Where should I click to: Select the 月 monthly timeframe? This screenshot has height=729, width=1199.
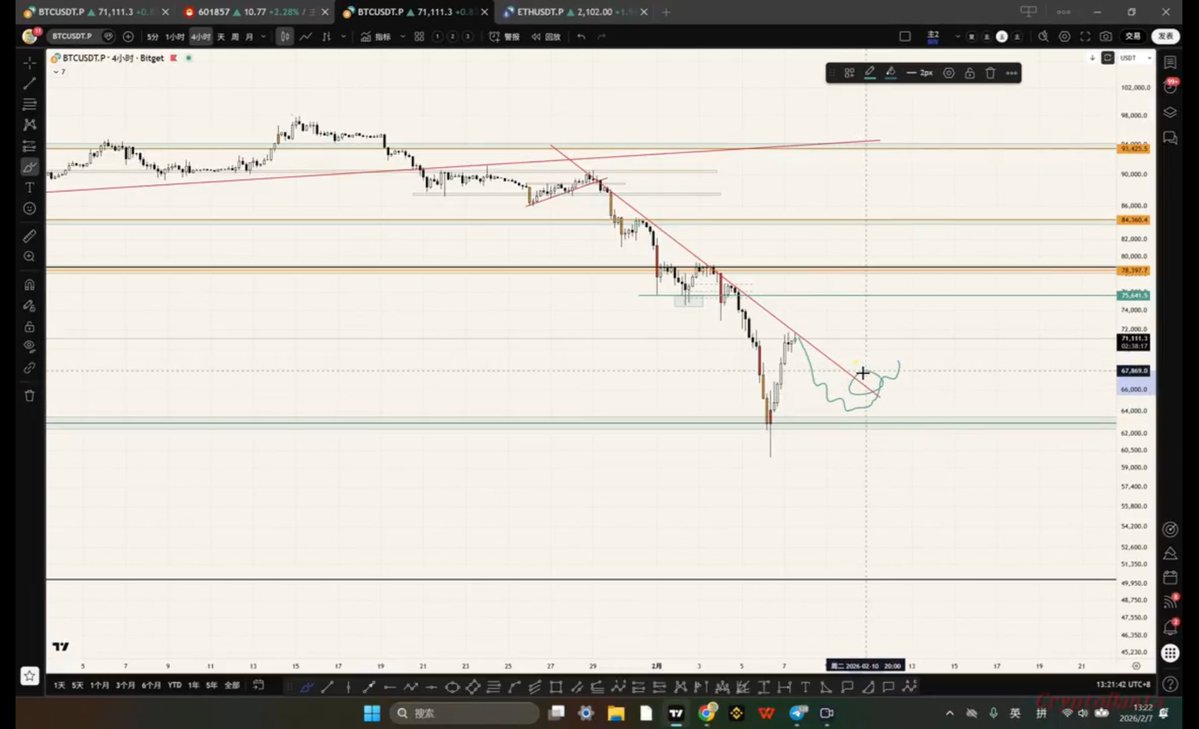tap(249, 37)
